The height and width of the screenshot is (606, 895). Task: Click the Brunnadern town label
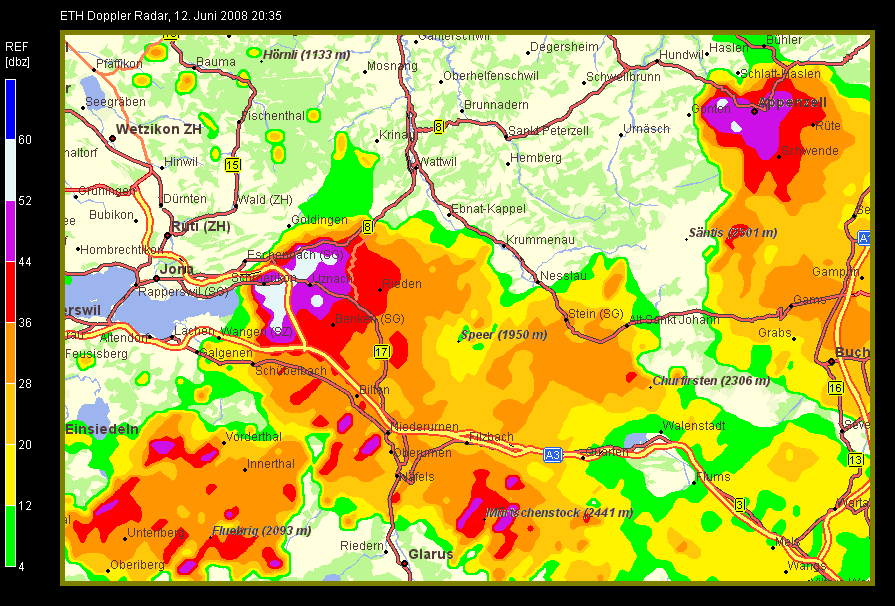pyautogui.click(x=496, y=105)
